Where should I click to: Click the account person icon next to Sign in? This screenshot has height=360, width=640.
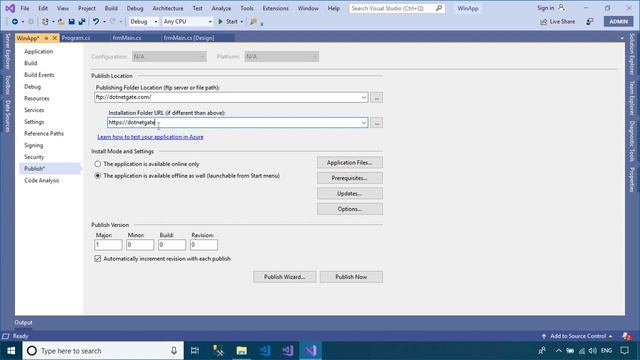tap(562, 8)
